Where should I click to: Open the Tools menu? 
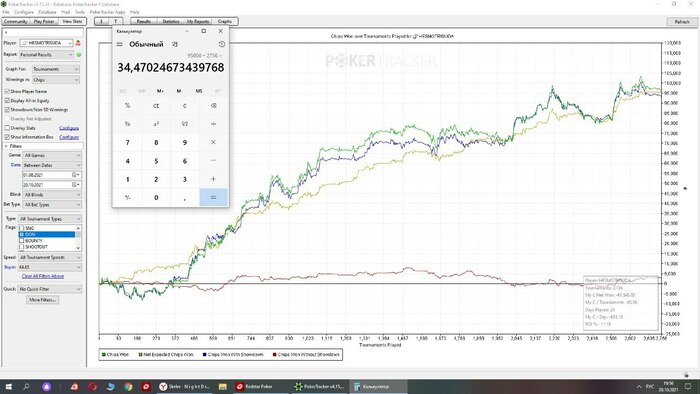coord(80,12)
